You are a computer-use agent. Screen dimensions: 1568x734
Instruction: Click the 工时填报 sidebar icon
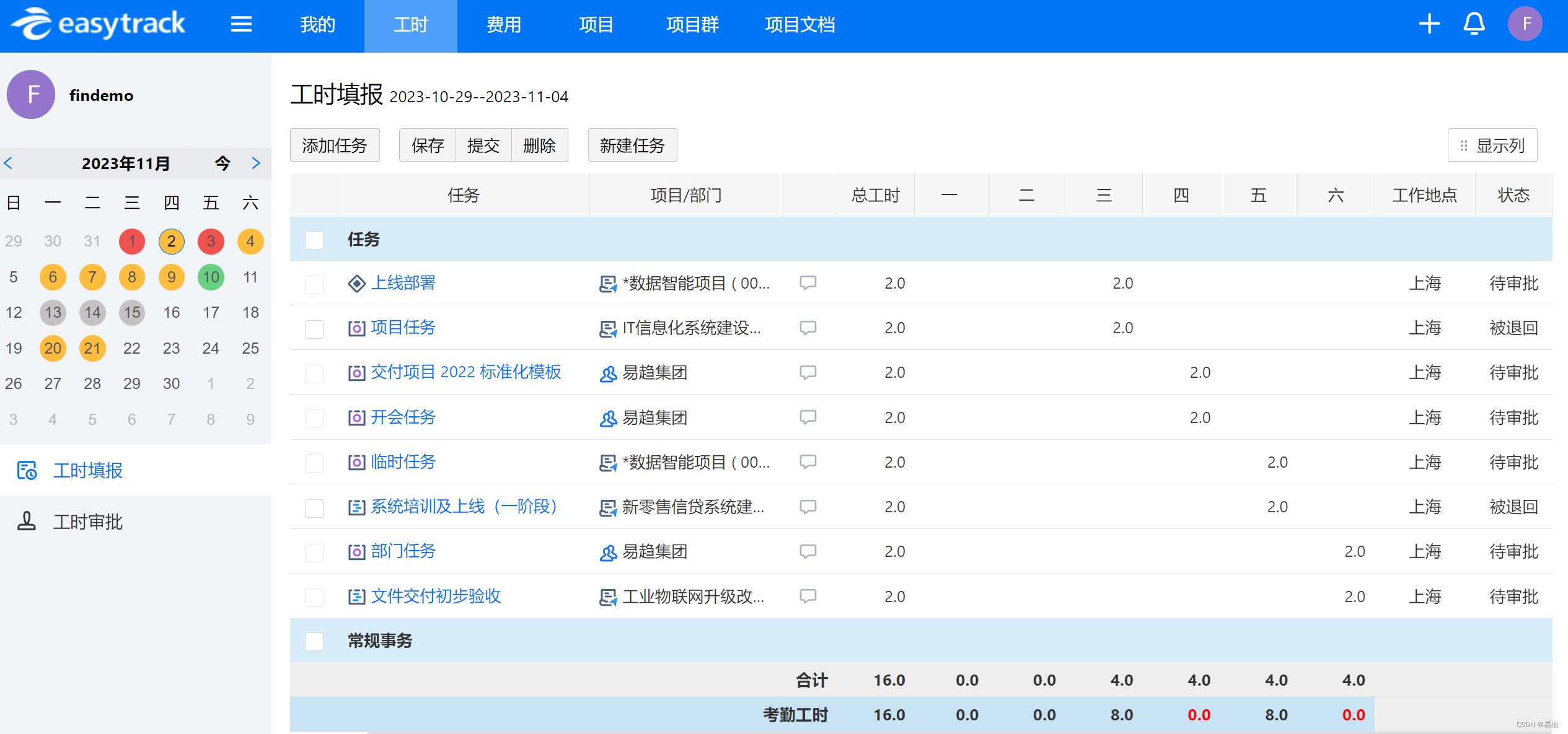[27, 471]
